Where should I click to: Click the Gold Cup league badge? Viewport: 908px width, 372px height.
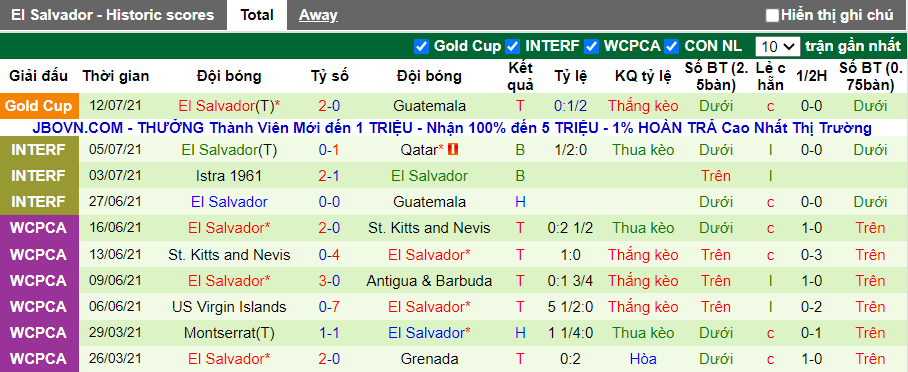pyautogui.click(x=39, y=106)
